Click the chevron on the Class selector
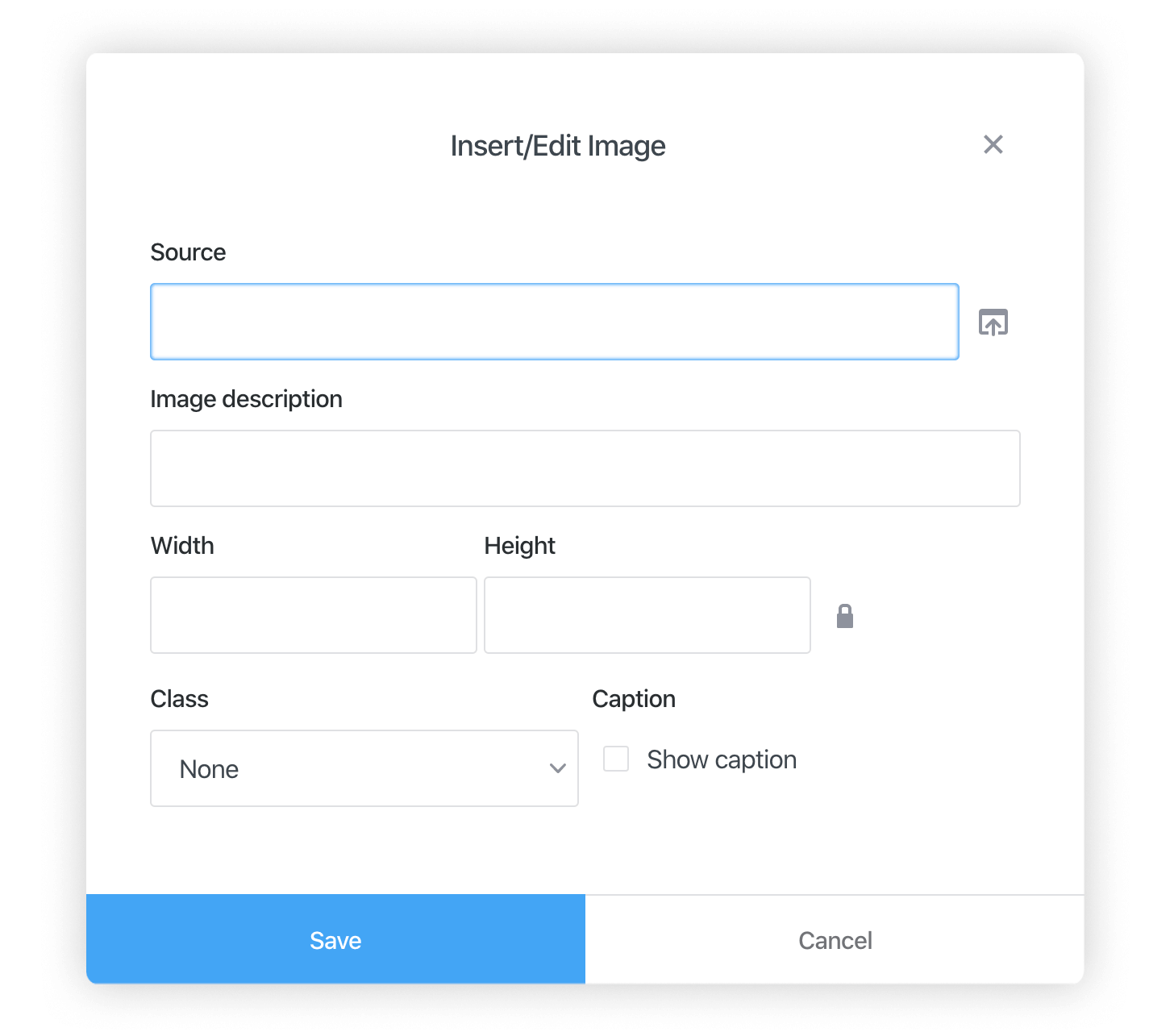This screenshot has width=1174, height=1036. (x=557, y=768)
